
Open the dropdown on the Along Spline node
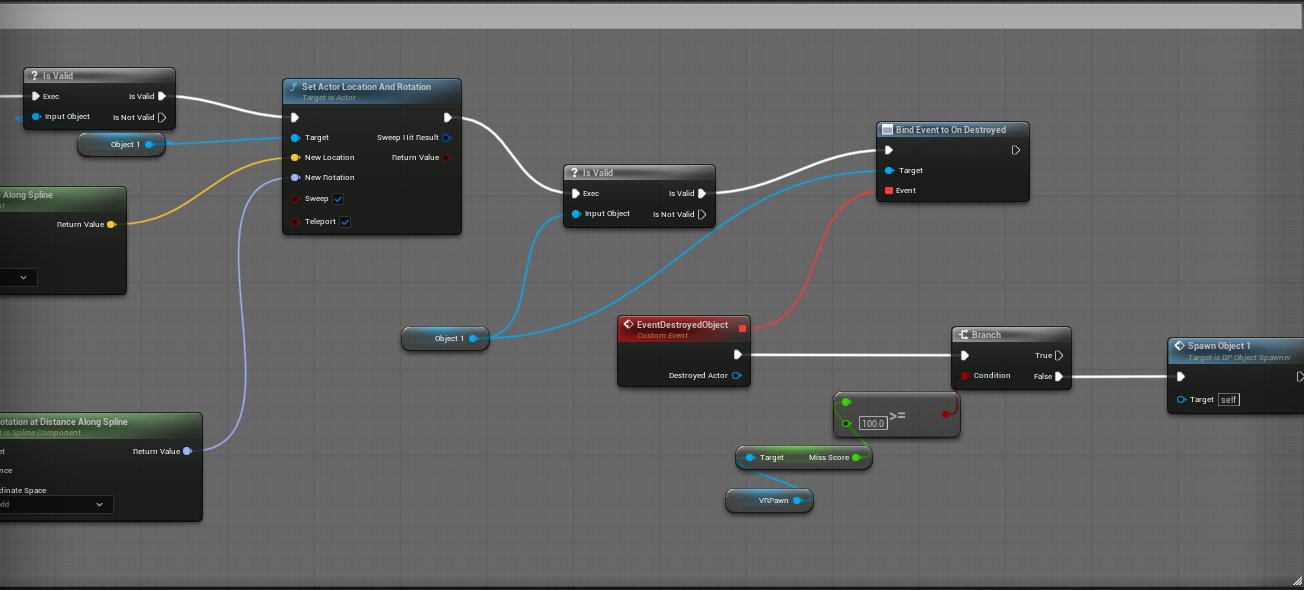click(x=19, y=277)
